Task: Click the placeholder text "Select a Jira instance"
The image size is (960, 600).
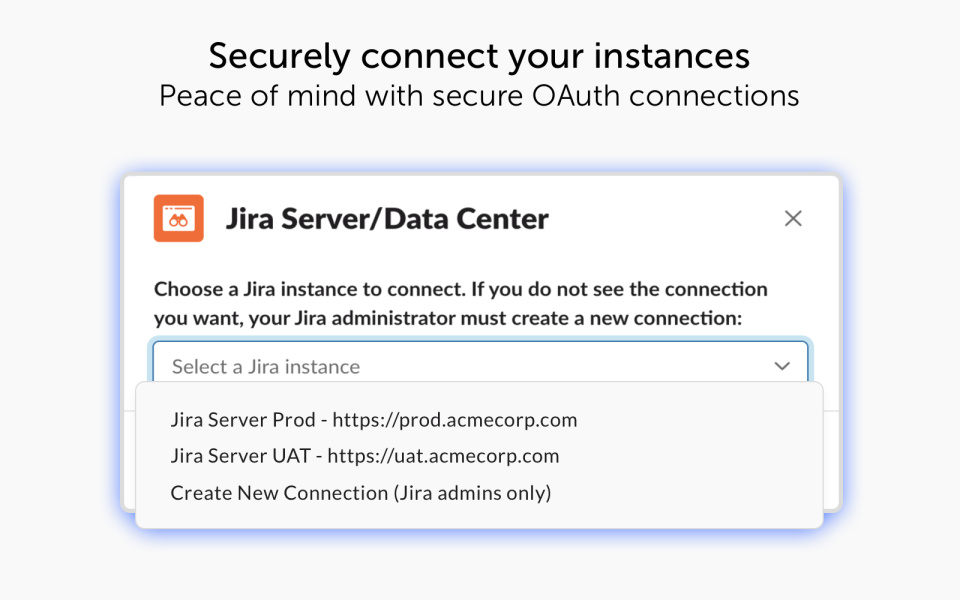Action: click(266, 366)
